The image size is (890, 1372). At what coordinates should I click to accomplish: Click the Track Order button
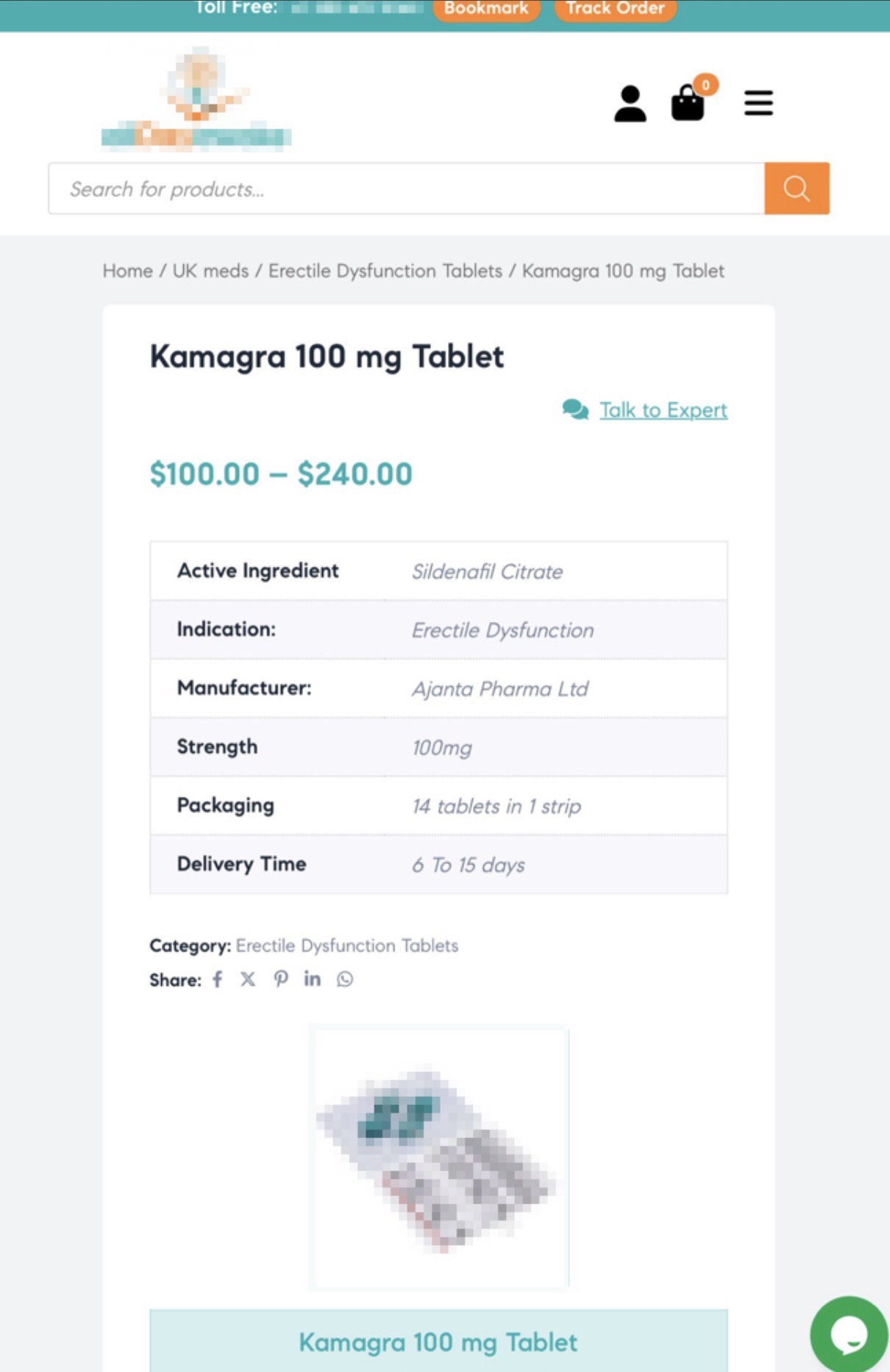pos(615,9)
